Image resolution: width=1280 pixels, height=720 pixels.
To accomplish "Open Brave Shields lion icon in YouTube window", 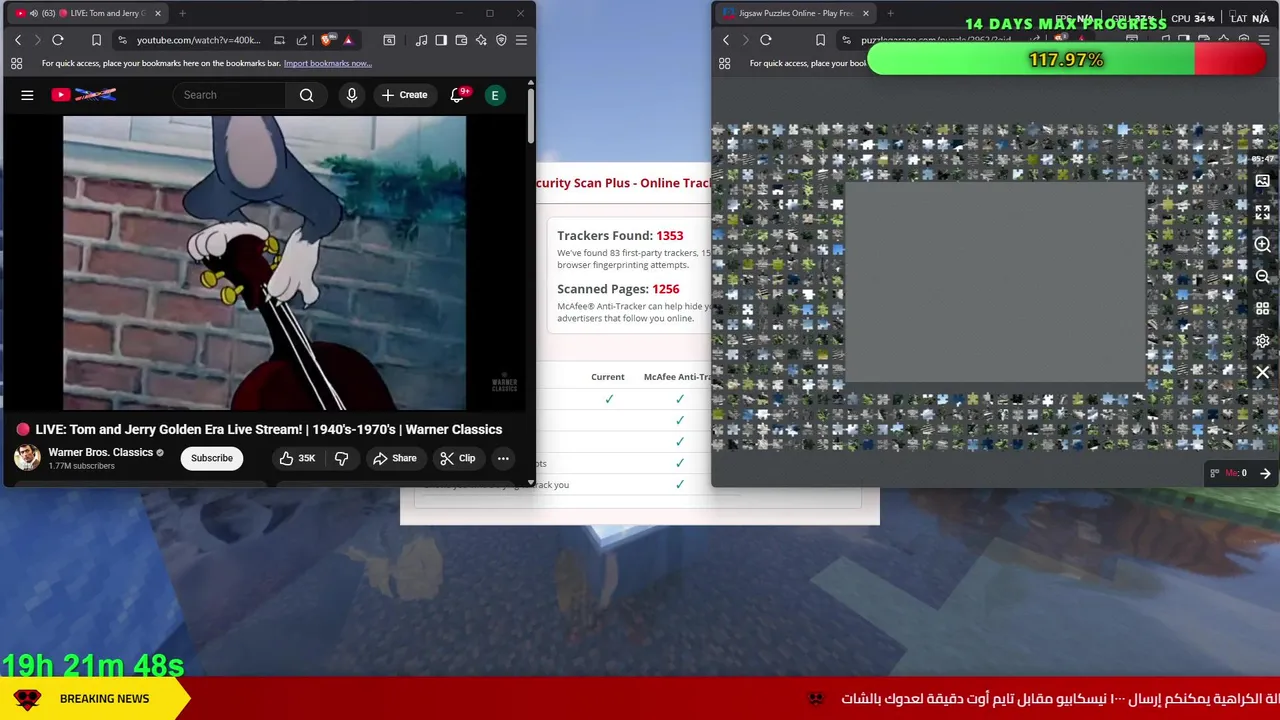I will tap(327, 40).
